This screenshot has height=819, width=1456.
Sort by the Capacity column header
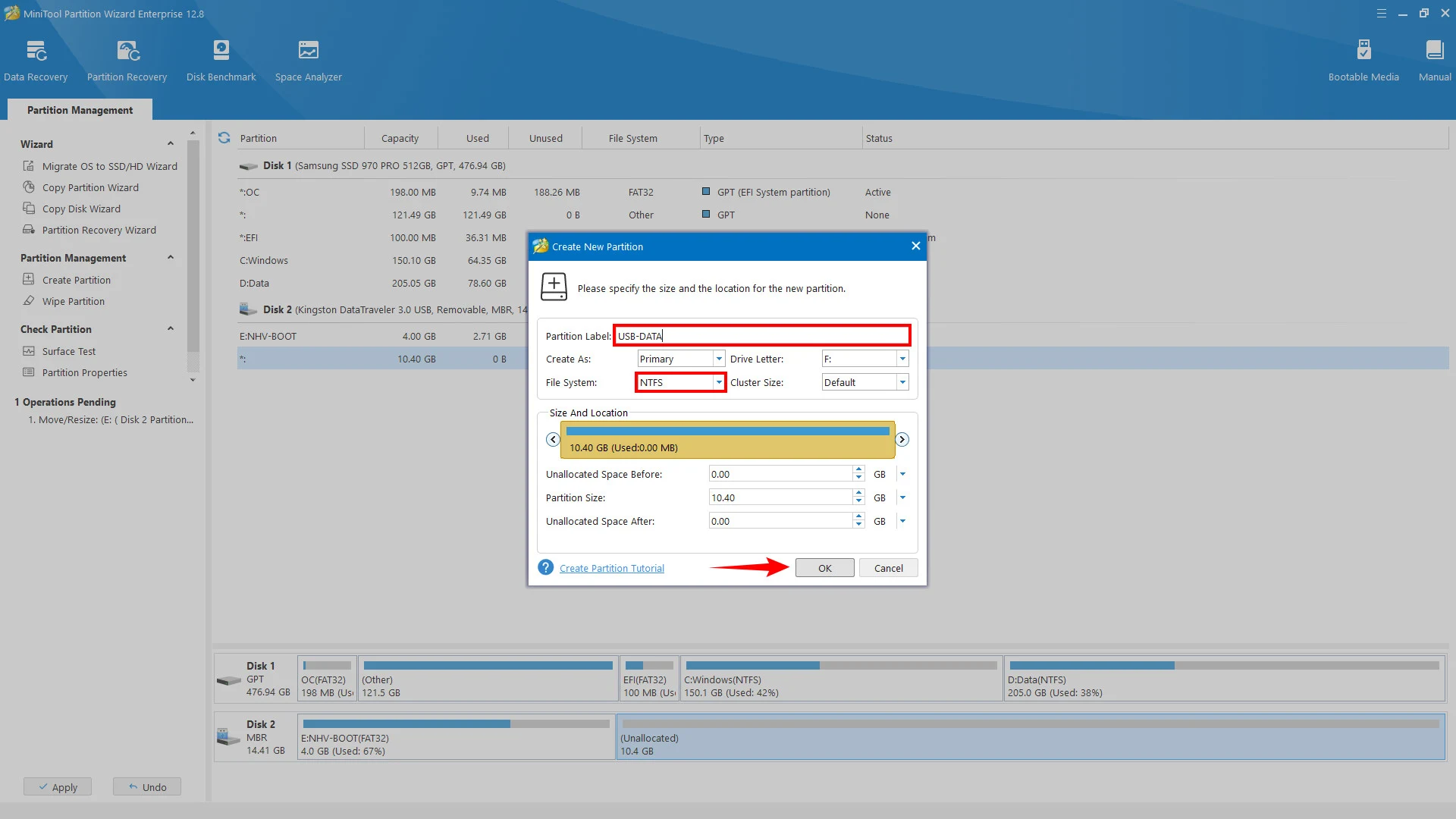click(400, 138)
